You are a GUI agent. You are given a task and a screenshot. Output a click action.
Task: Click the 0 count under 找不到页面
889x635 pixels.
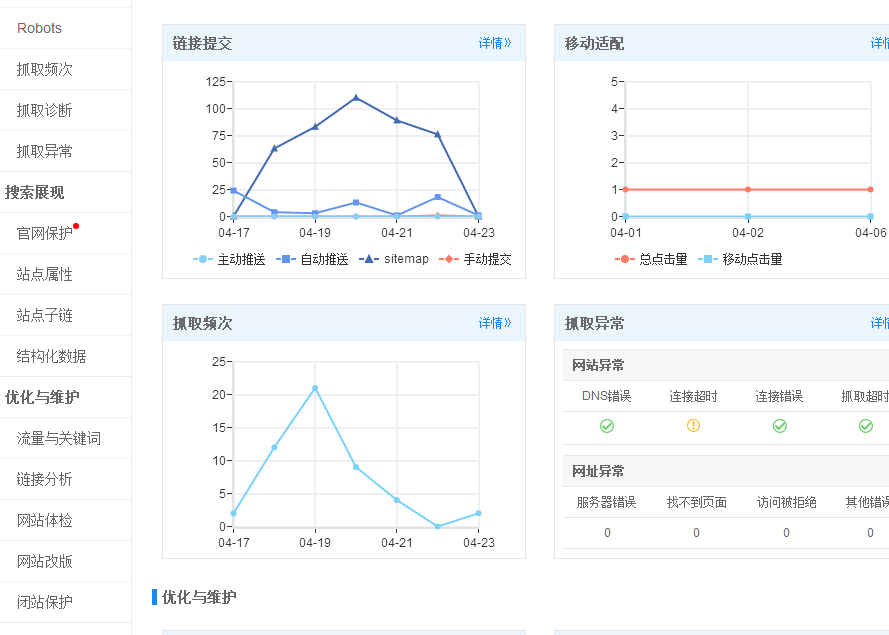click(696, 533)
